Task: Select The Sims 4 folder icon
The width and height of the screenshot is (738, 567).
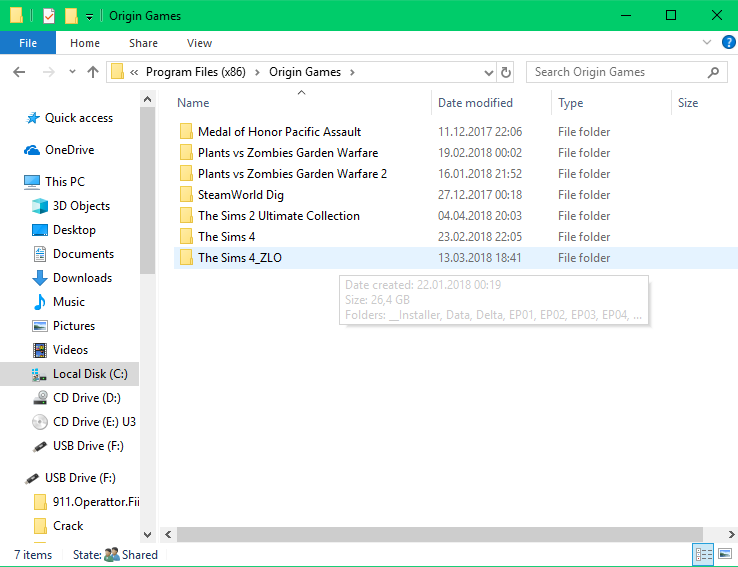Action: tap(186, 237)
